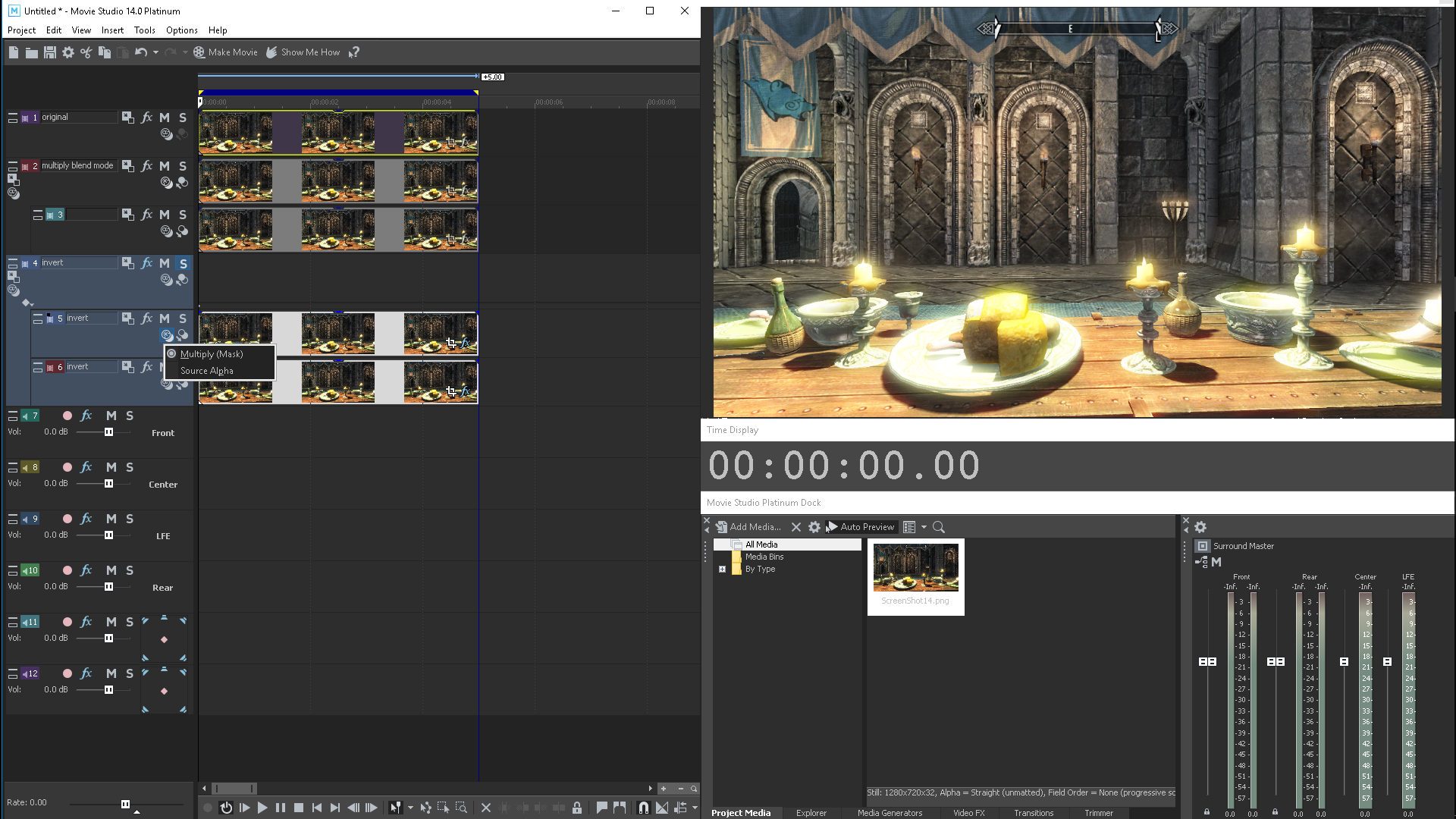Mute track 5 'invert'
1456x819 pixels.
click(165, 318)
